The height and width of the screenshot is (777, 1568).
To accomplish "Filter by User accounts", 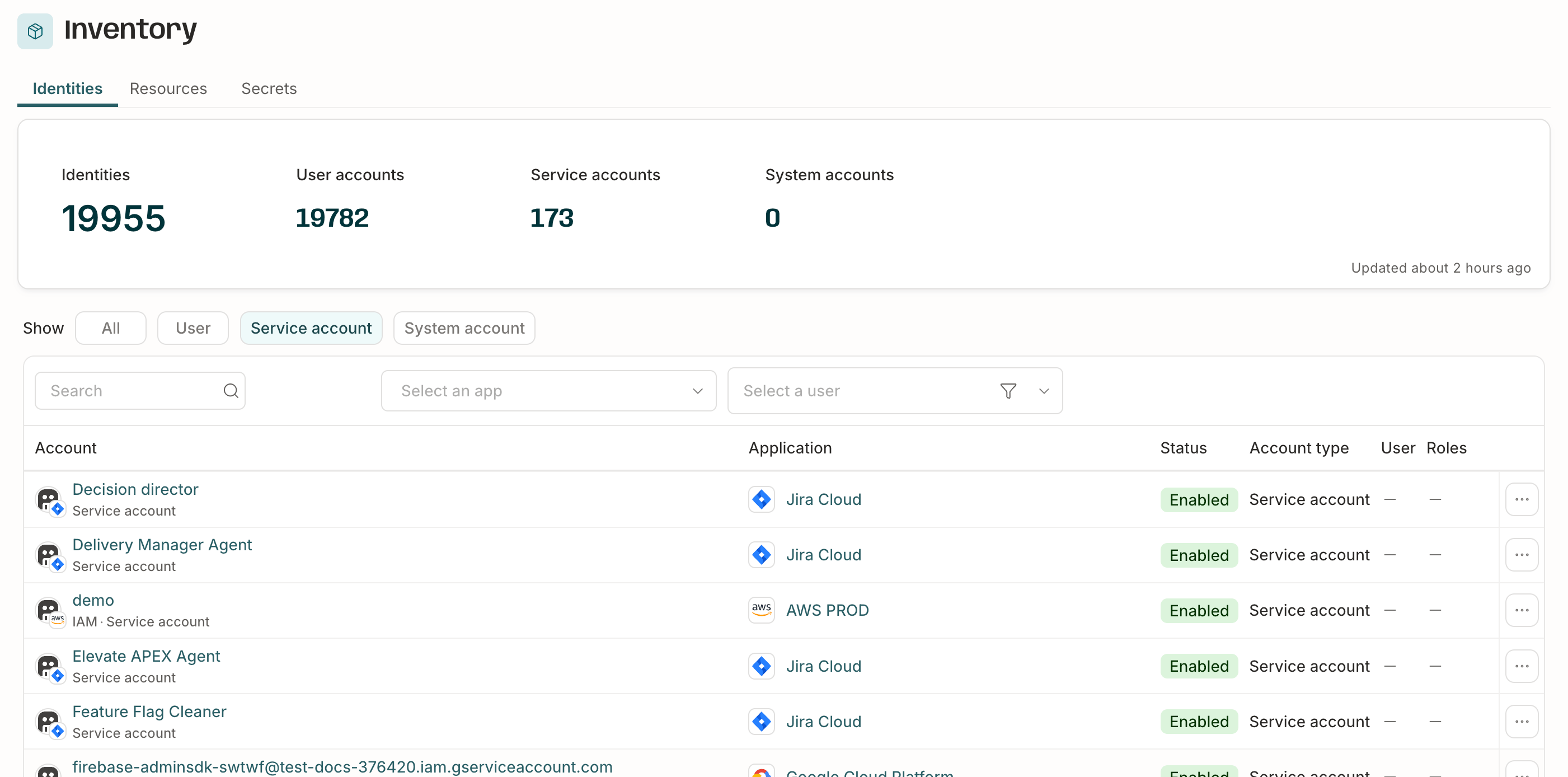I will (x=193, y=328).
